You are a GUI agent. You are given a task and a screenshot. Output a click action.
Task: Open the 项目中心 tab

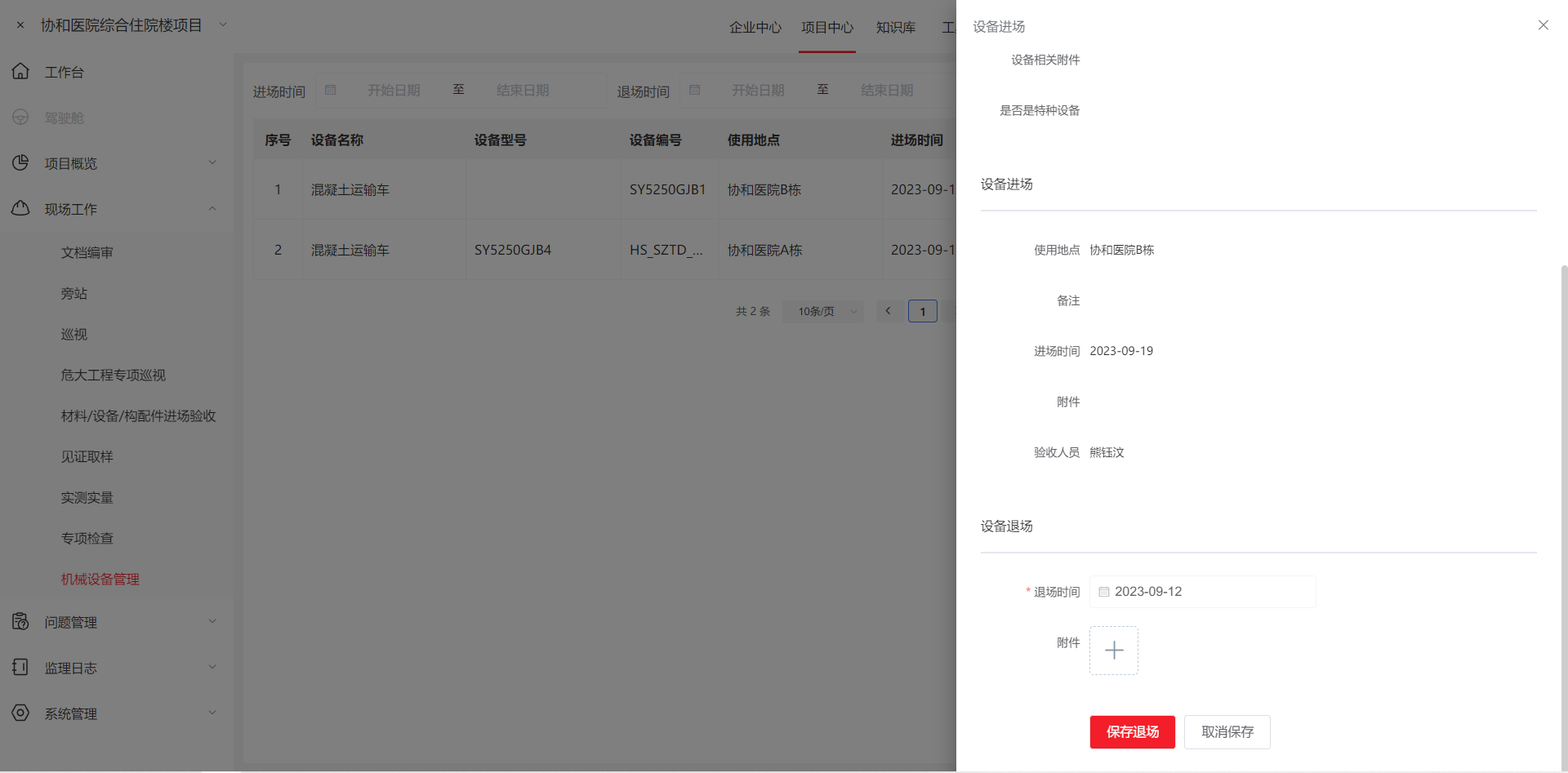827,27
